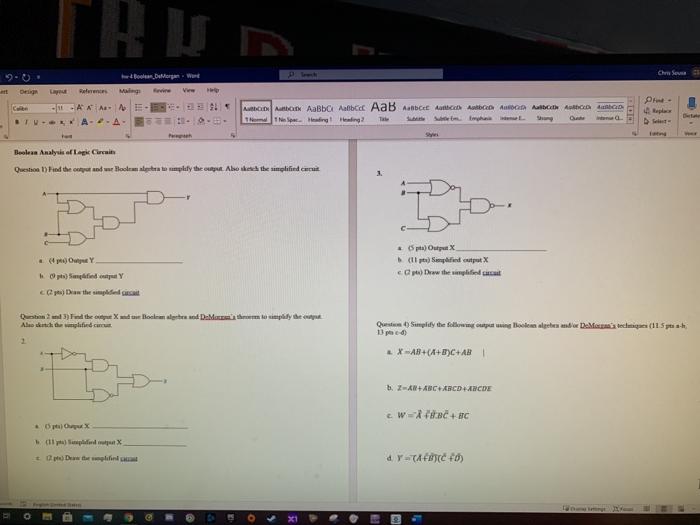Apply the Strong style
The height and width of the screenshot is (525, 700).
(x=545, y=112)
